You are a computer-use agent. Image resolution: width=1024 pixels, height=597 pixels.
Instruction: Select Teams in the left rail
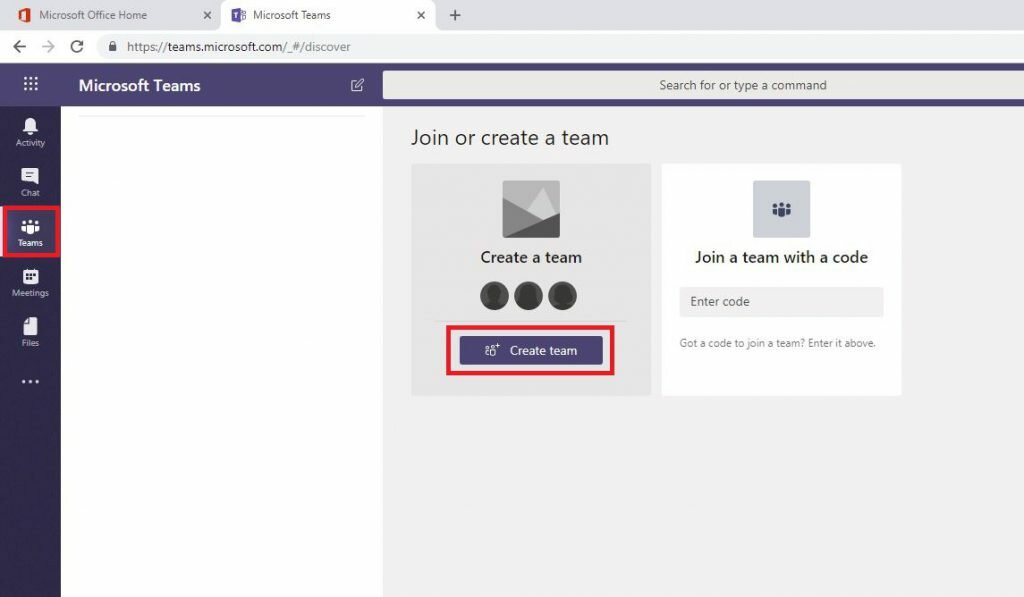(30, 233)
